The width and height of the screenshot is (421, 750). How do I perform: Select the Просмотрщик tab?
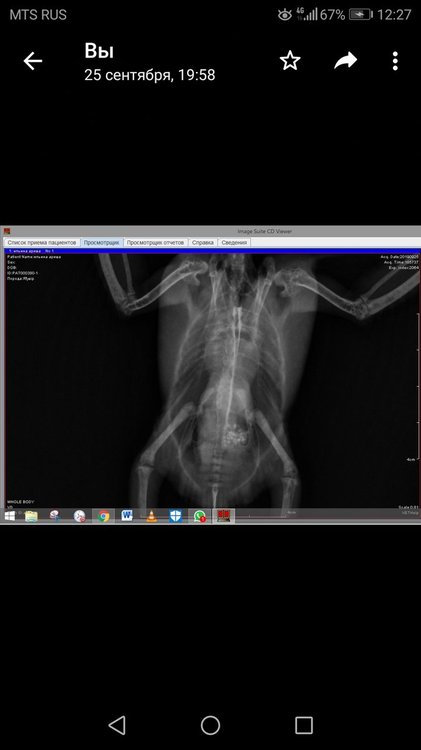(x=101, y=243)
